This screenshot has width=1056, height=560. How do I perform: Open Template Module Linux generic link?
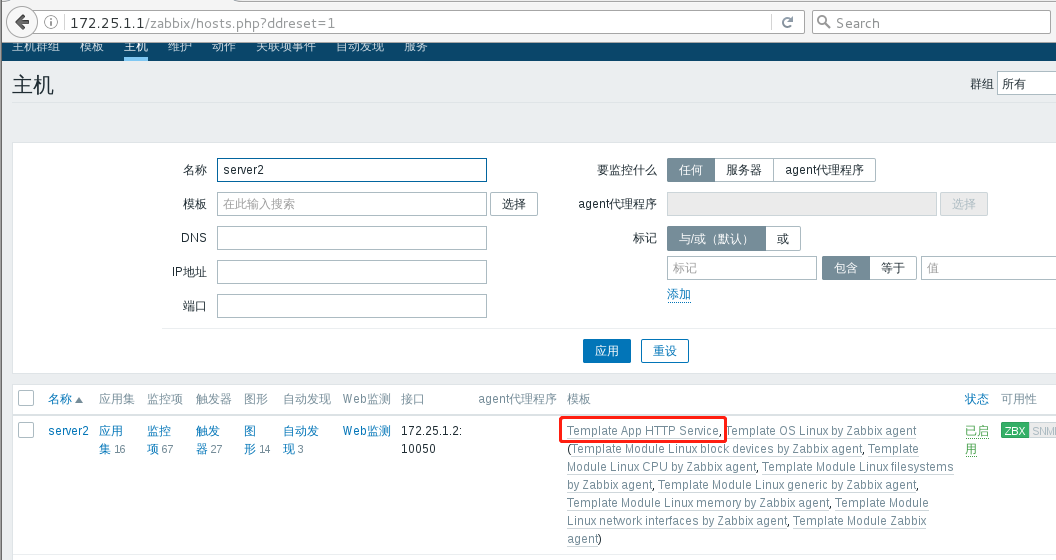(x=787, y=485)
